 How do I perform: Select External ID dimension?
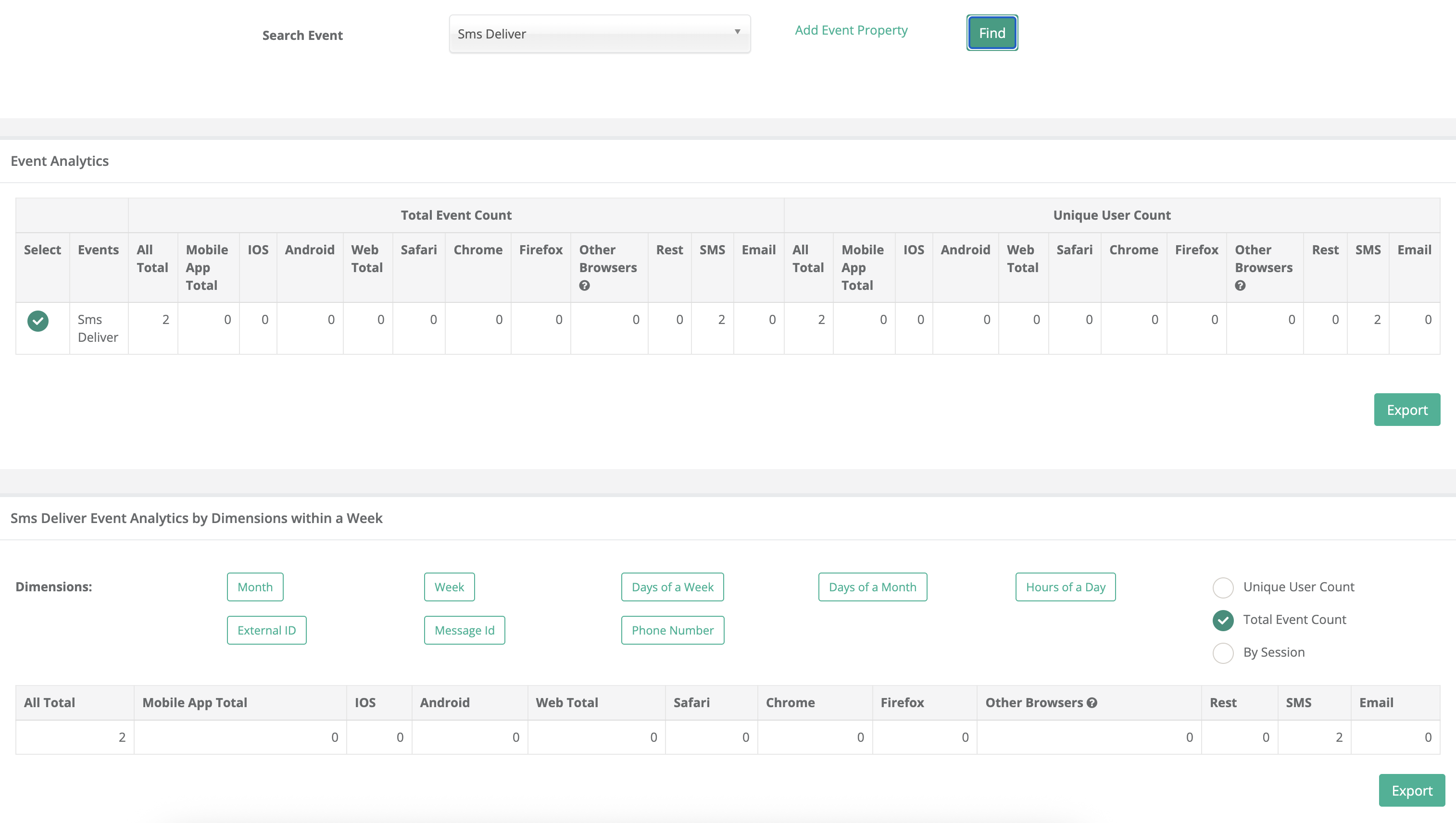[266, 630]
